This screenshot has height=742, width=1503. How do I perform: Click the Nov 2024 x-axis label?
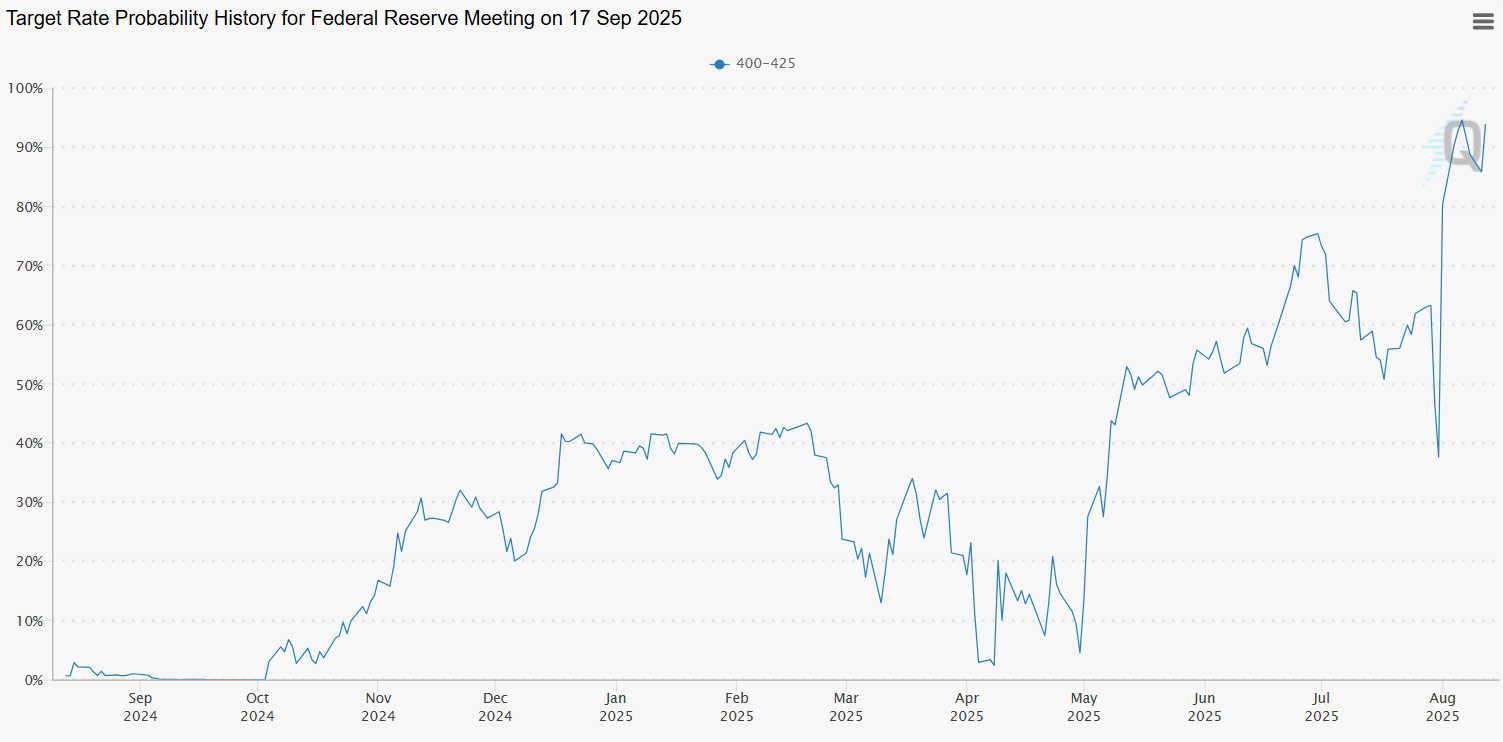coord(378,707)
